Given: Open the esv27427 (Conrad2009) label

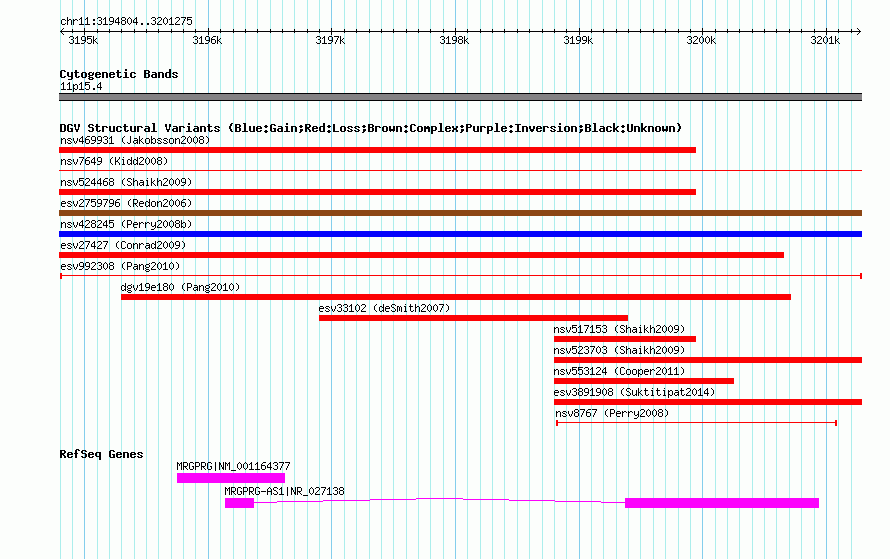Looking at the screenshot, I should click(x=123, y=245).
